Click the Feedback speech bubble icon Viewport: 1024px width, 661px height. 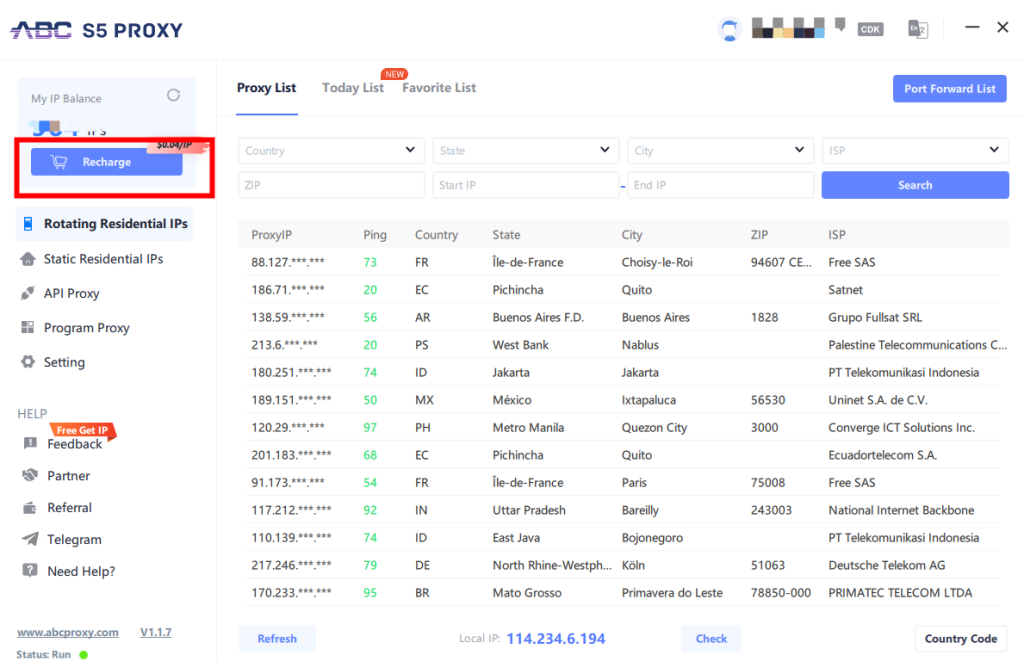tap(30, 443)
